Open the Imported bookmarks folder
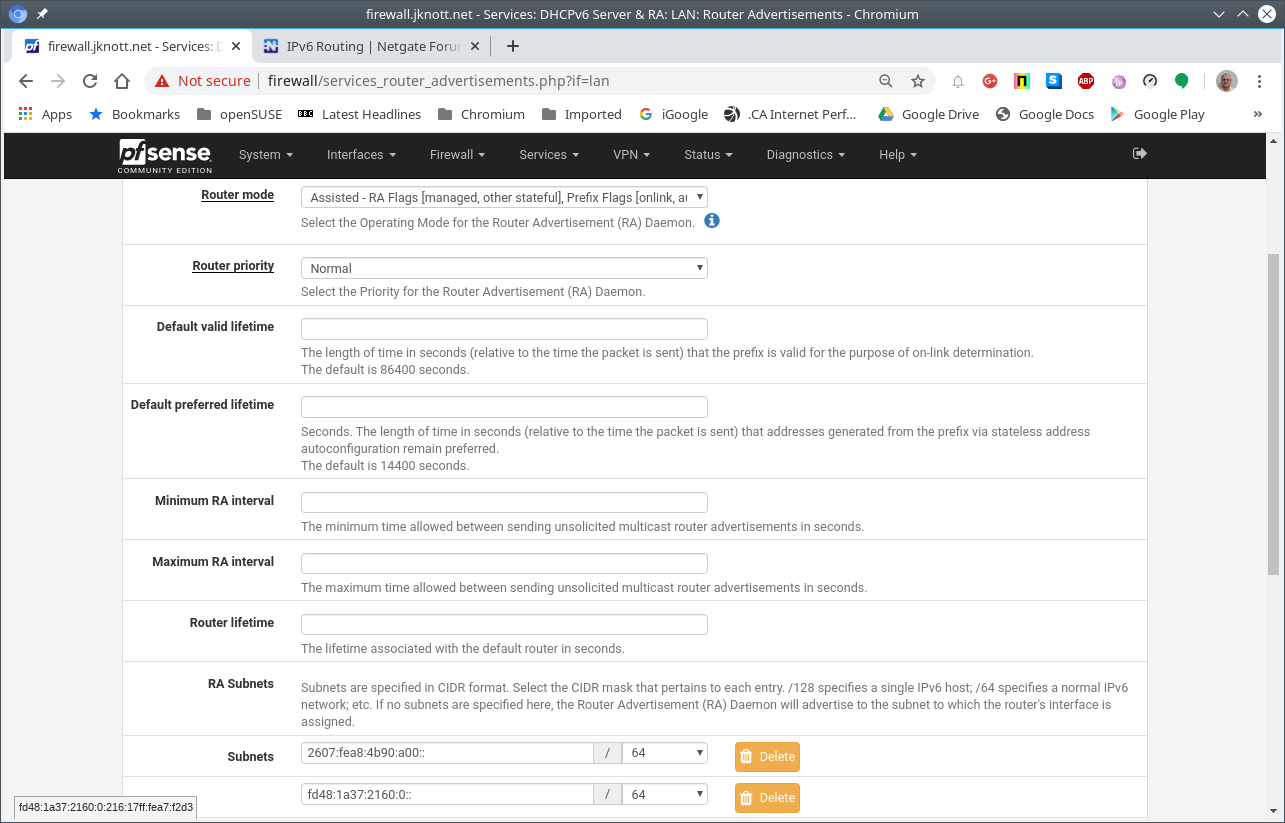The width and height of the screenshot is (1285, 823). click(582, 114)
